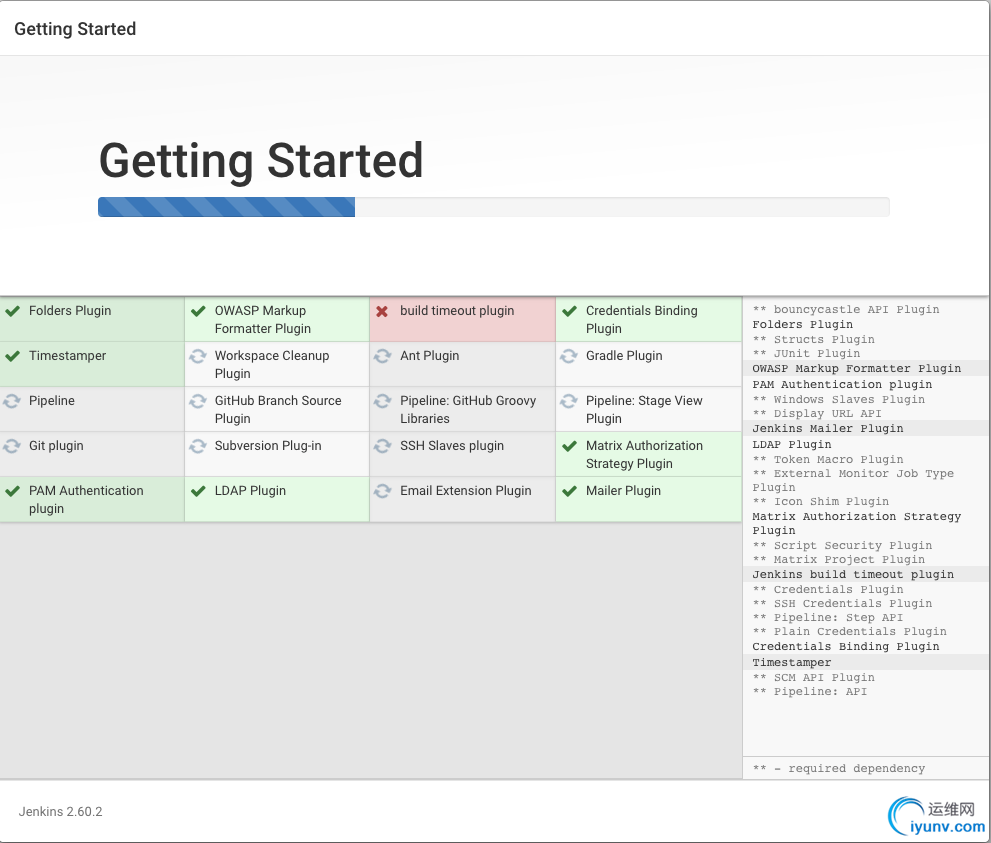The image size is (991, 843).
Task: Click the pending icon for Pipeline: Stage View Plugin
Action: [569, 401]
